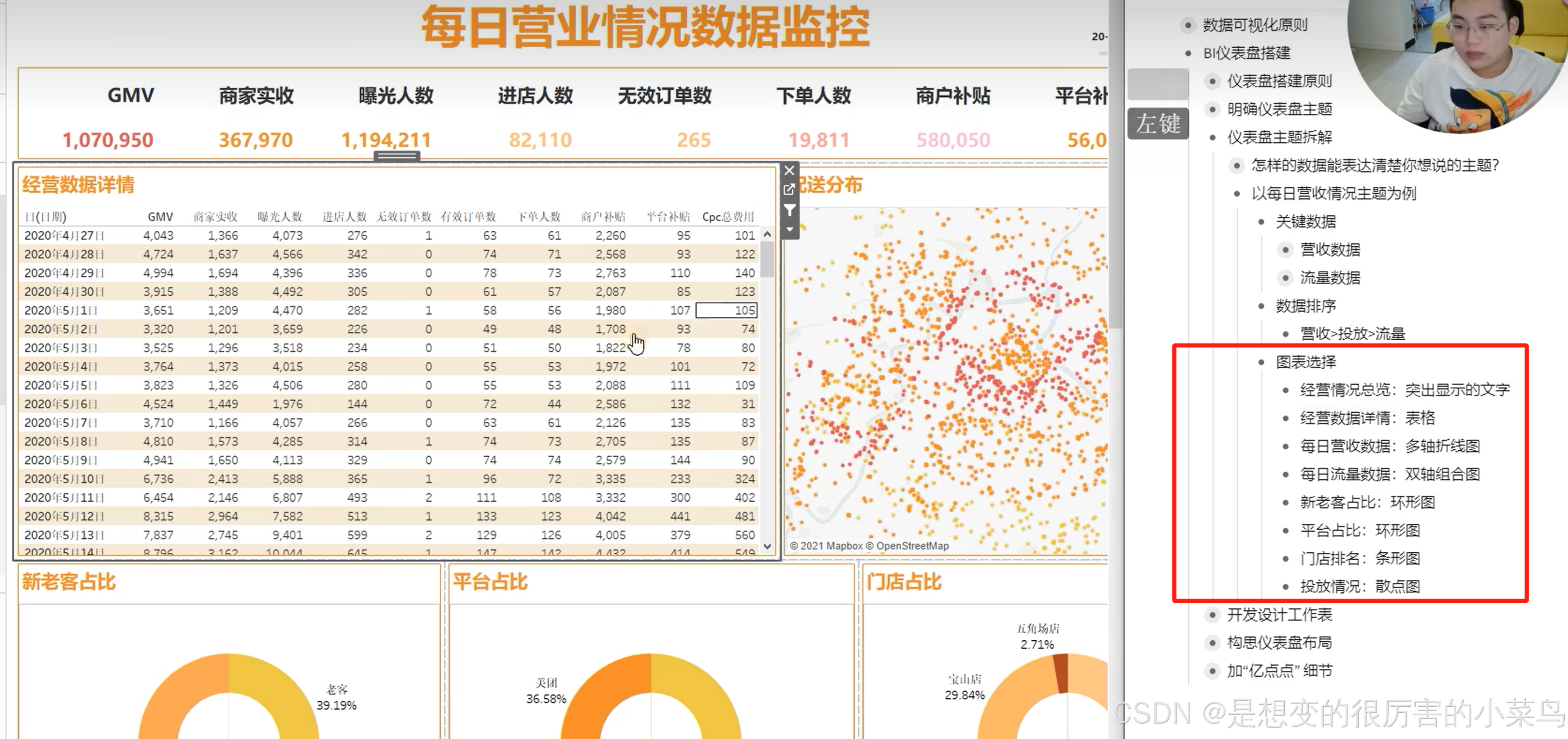Collapse the 图表选择 node bullet
The width and height of the screenshot is (1568, 739).
point(1260,363)
